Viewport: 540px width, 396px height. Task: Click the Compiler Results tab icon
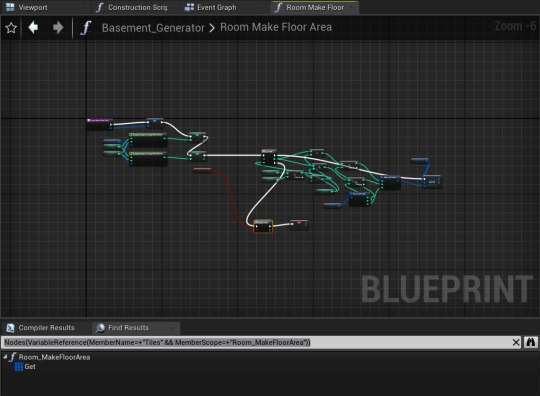point(10,328)
